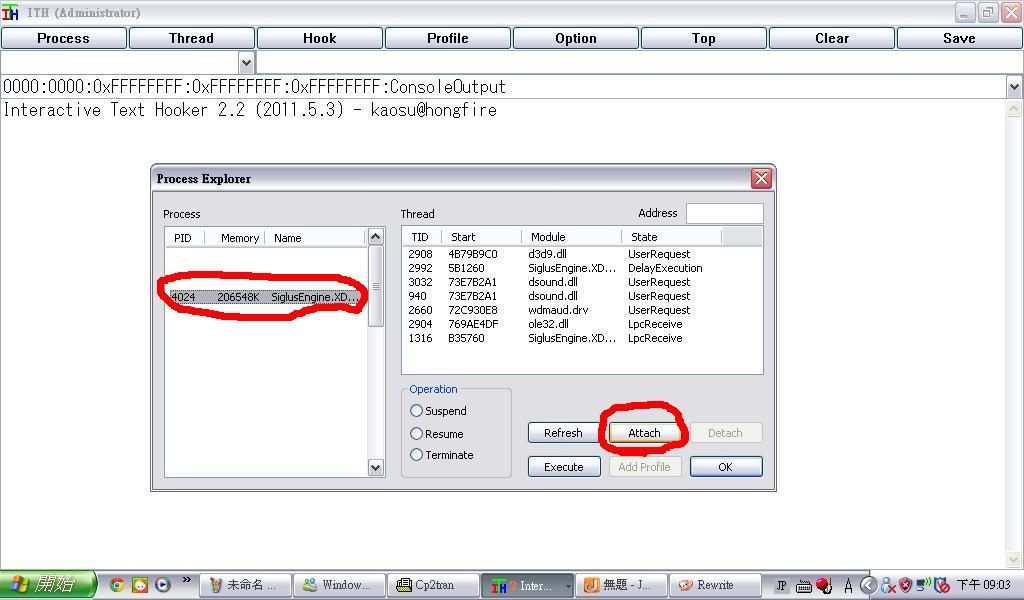Open the Hook menu button
Image resolution: width=1024 pixels, height=600 pixels.
[x=319, y=38]
